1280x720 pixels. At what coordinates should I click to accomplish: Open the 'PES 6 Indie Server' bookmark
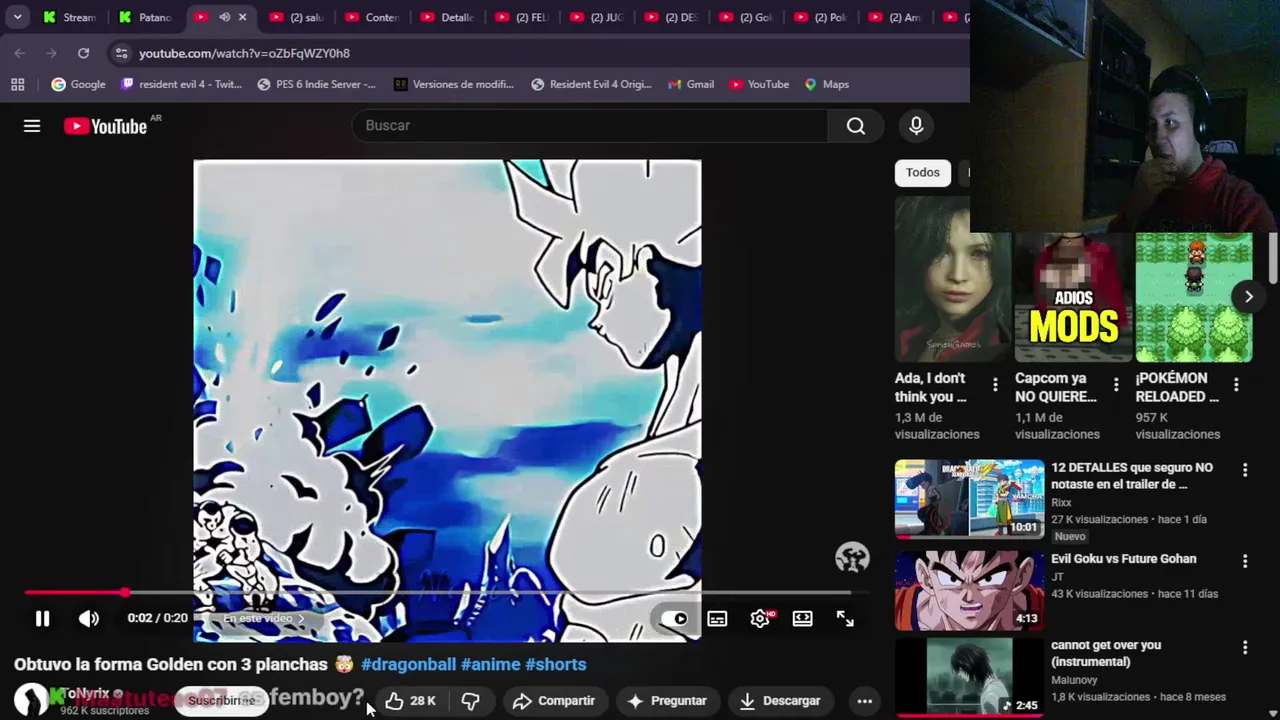316,85
